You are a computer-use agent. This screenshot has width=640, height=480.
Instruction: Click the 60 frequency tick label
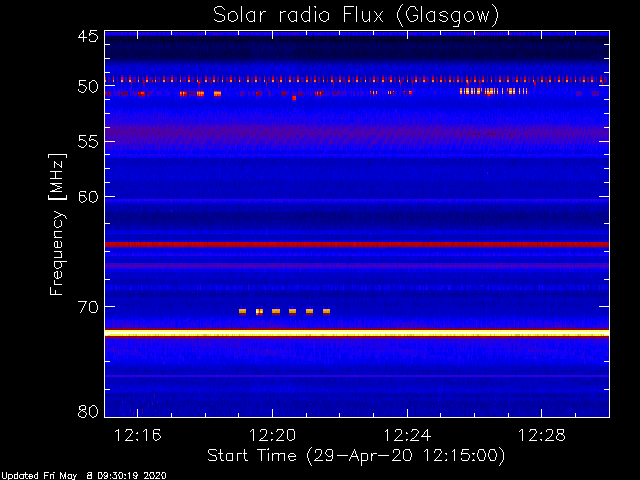88,197
